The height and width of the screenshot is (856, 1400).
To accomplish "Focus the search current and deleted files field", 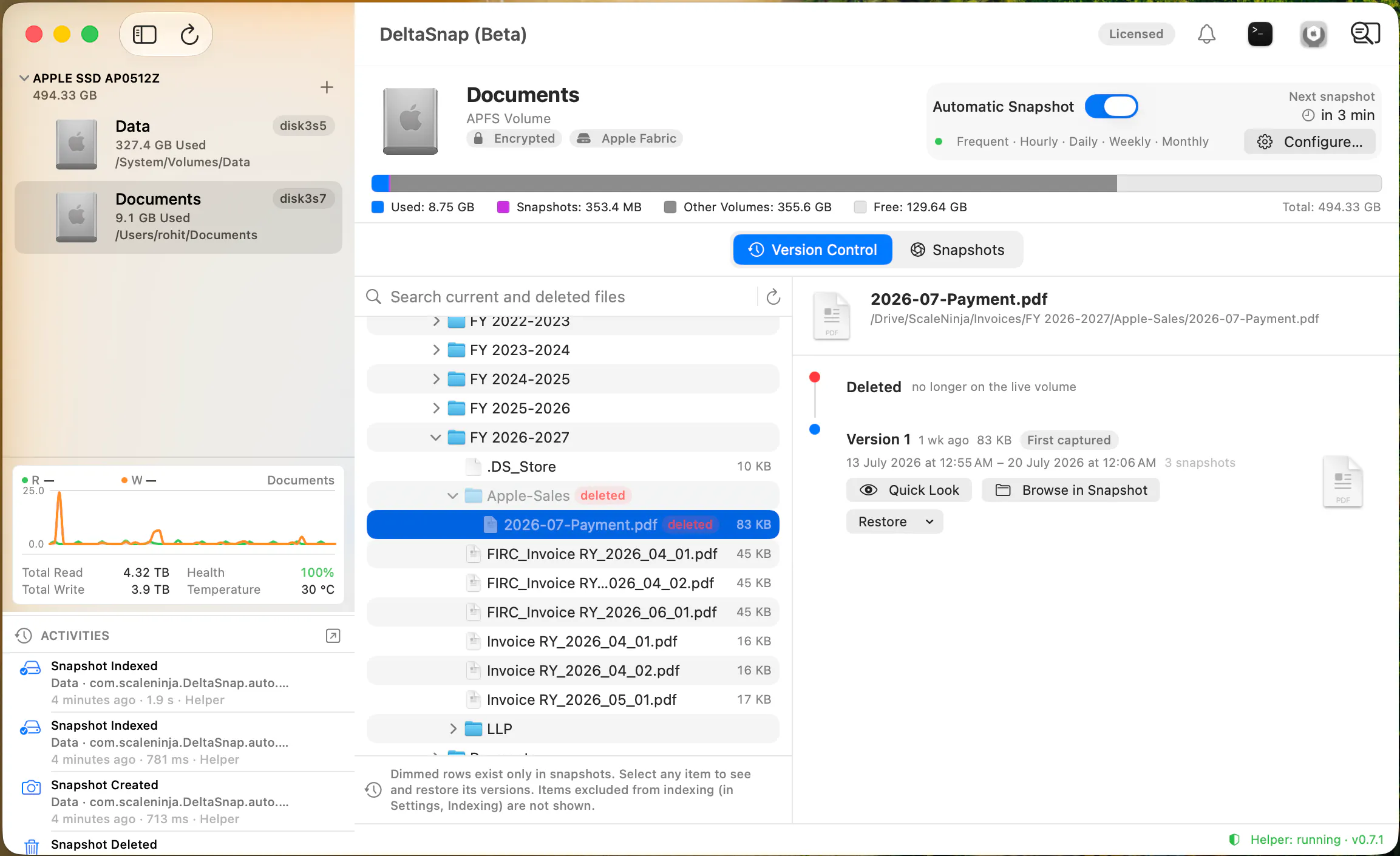I will point(571,297).
